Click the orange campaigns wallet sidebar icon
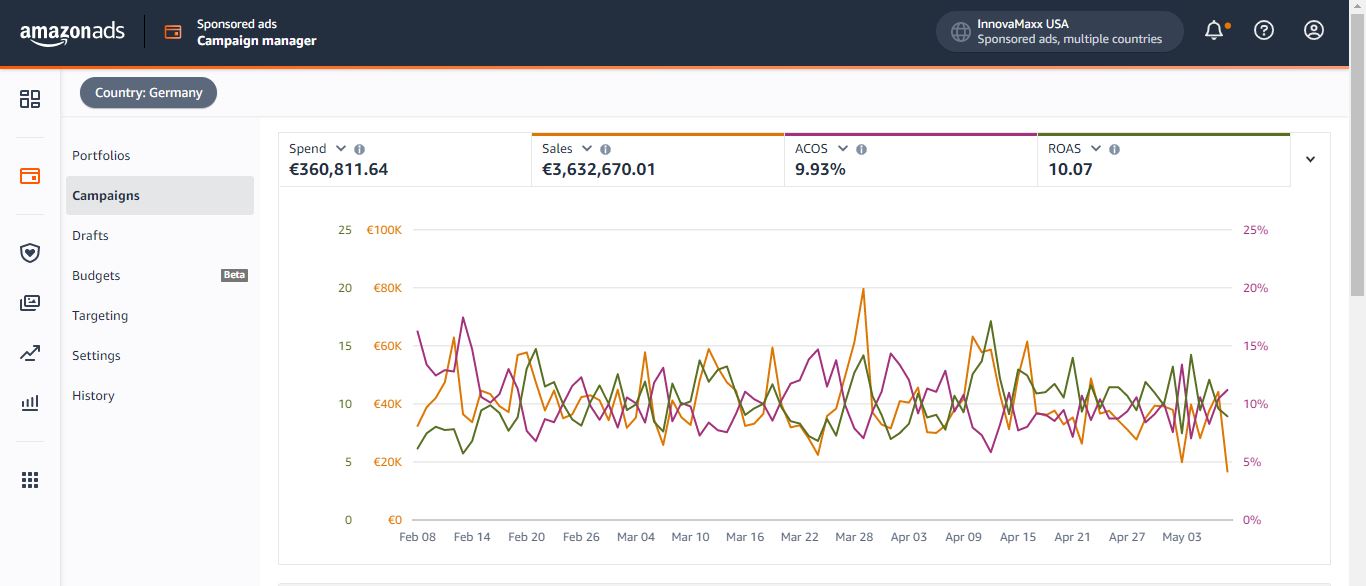1366x586 pixels. 30,176
